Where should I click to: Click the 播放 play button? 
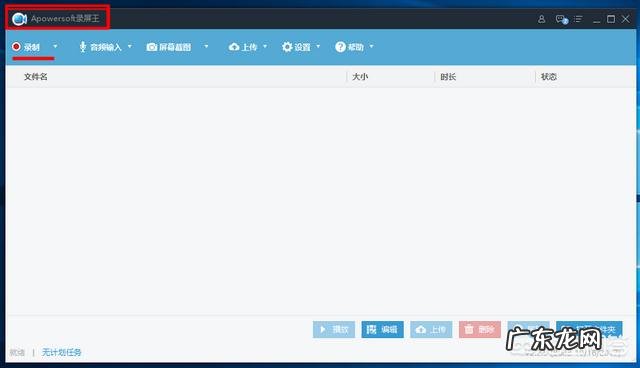(334, 329)
